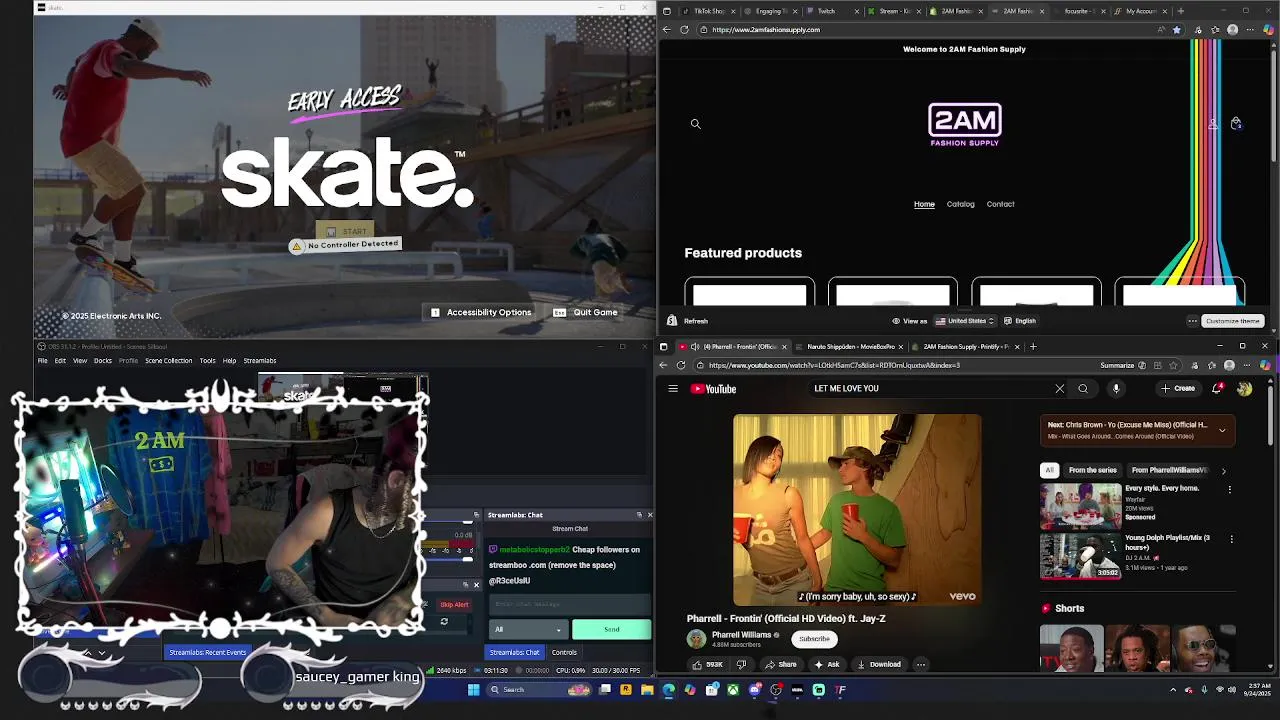Open the OBS Docks menu
The width and height of the screenshot is (1280, 720).
(102, 360)
